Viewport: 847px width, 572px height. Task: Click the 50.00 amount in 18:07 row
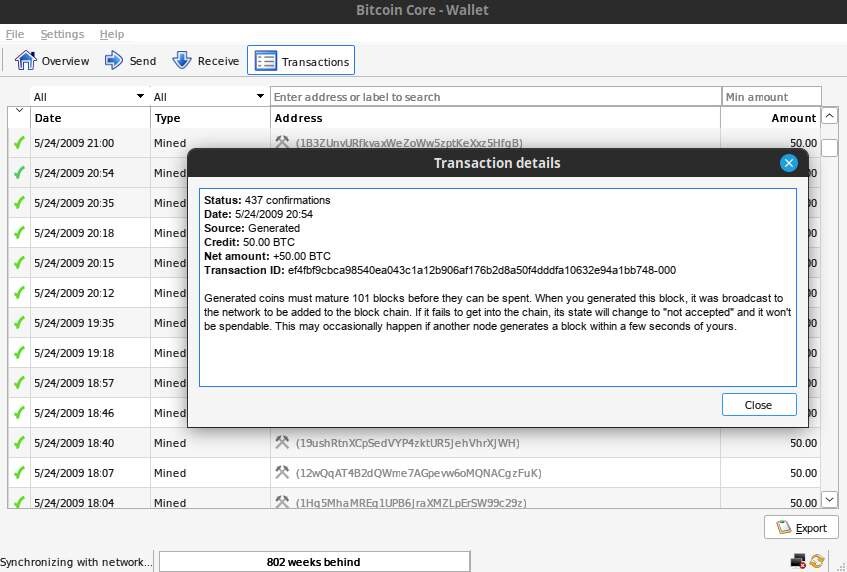803,473
